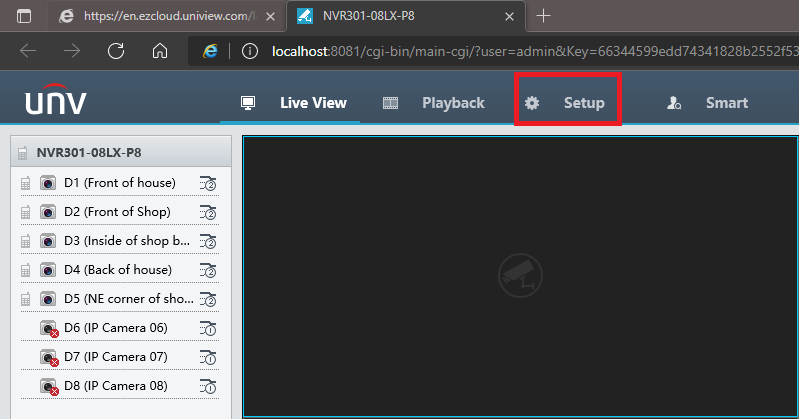Open the browser tab actions menu
This screenshot has height=419, width=799.
click(24, 16)
